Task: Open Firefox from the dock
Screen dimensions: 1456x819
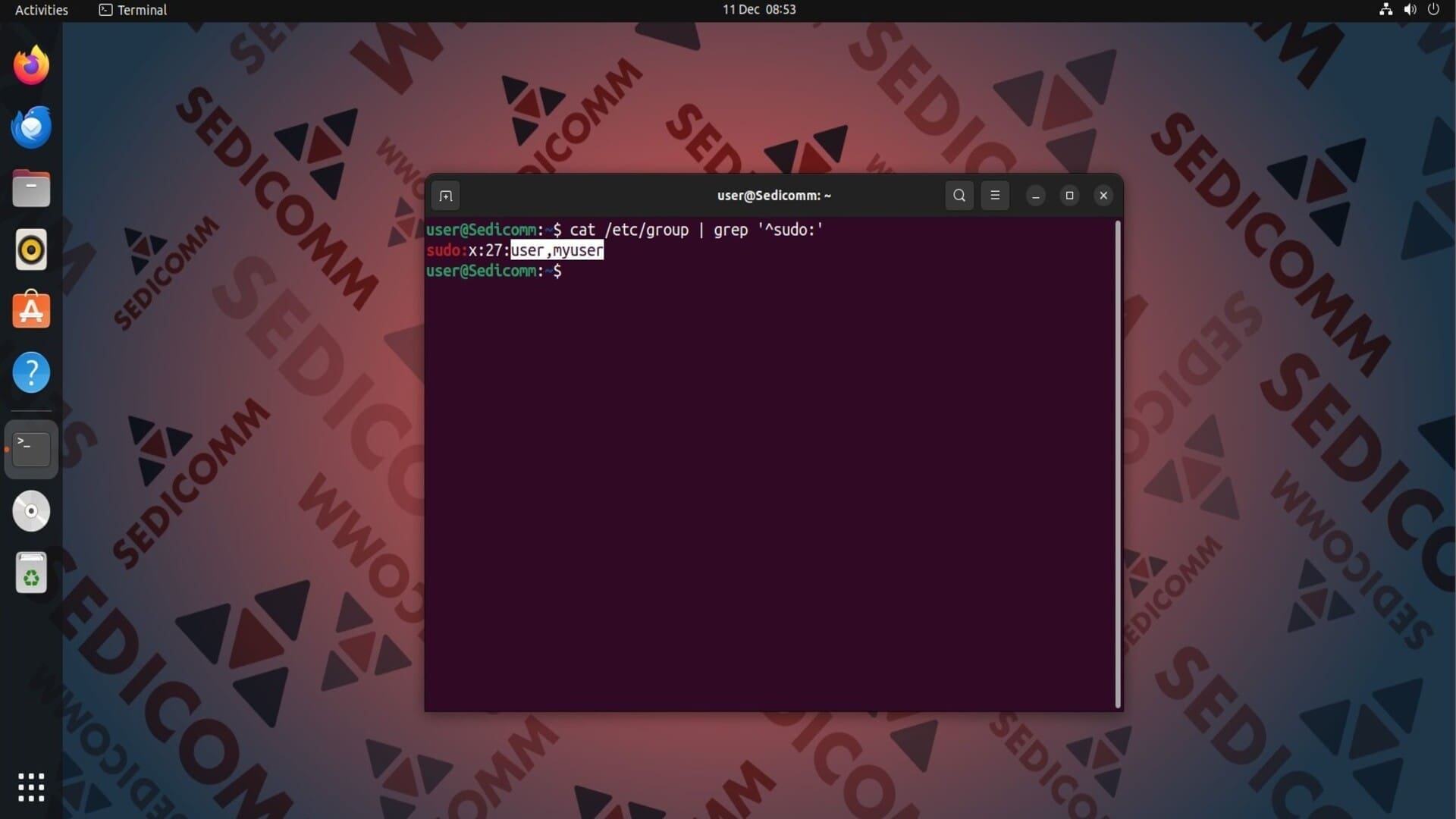Action: tap(31, 65)
